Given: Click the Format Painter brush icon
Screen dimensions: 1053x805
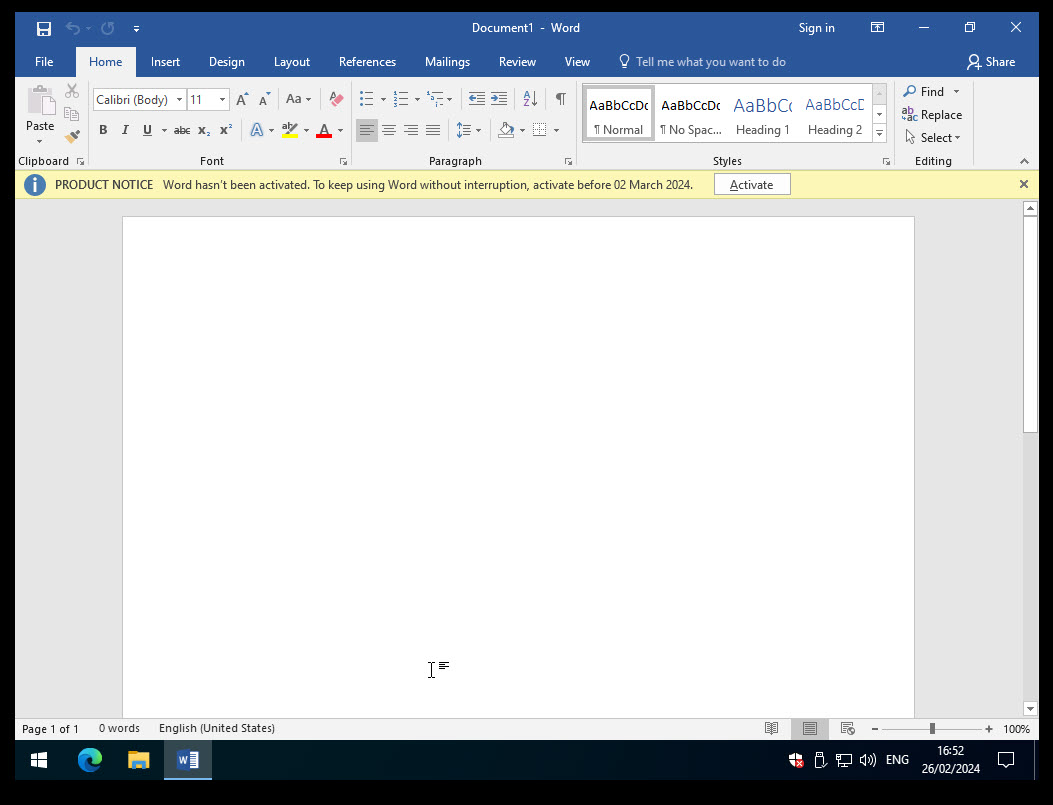Looking at the screenshot, I should coord(72,136).
